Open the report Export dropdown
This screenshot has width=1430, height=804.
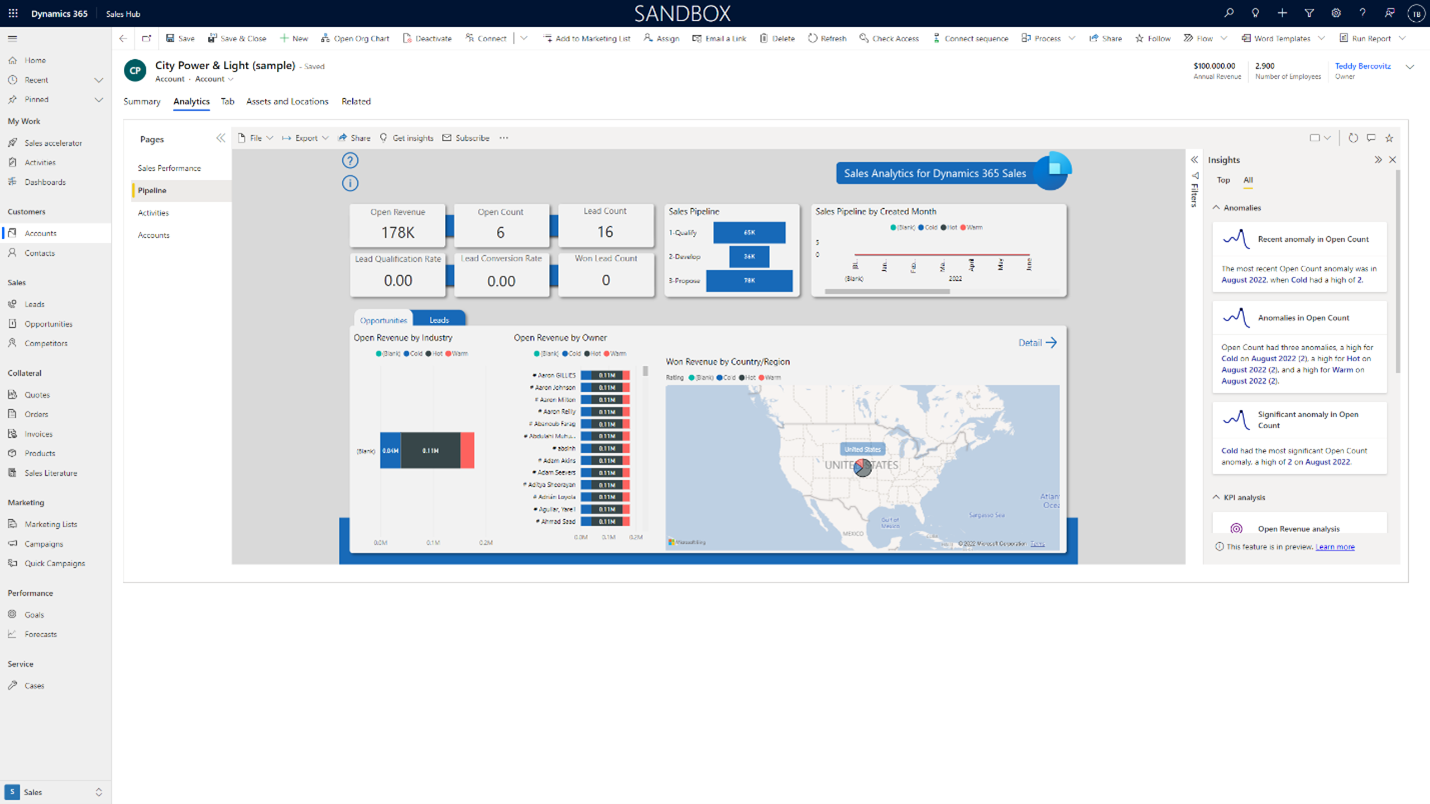click(x=305, y=138)
